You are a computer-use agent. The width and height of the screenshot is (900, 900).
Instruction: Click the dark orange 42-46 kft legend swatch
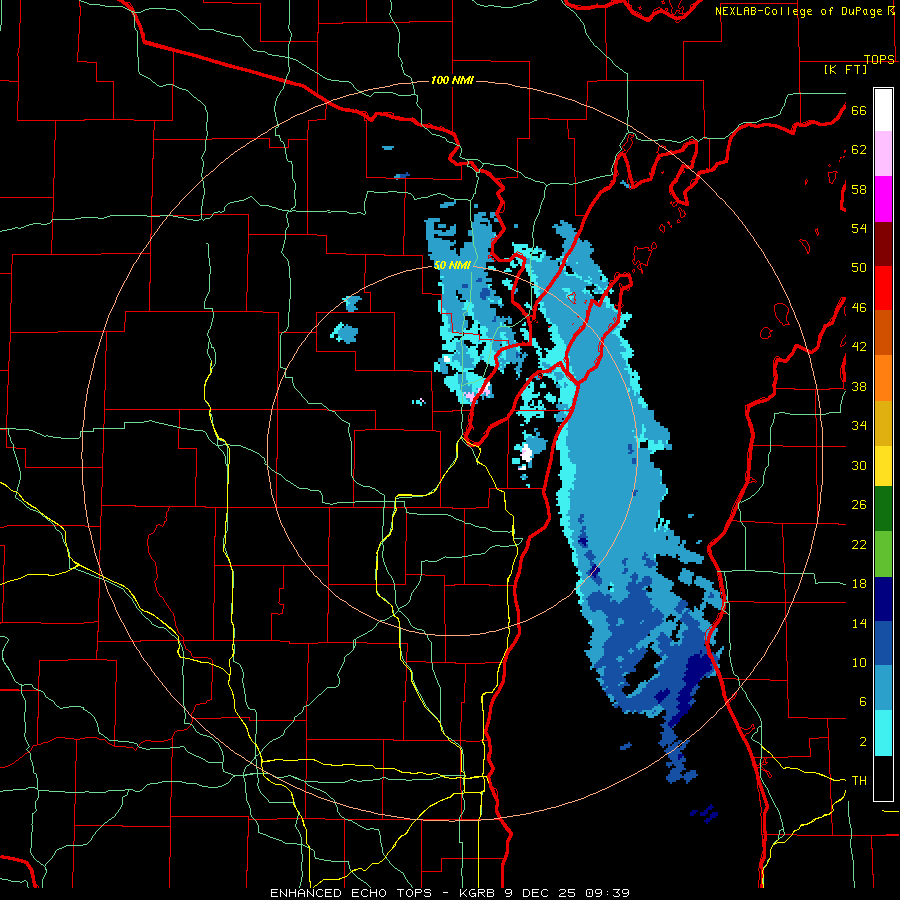pos(883,333)
